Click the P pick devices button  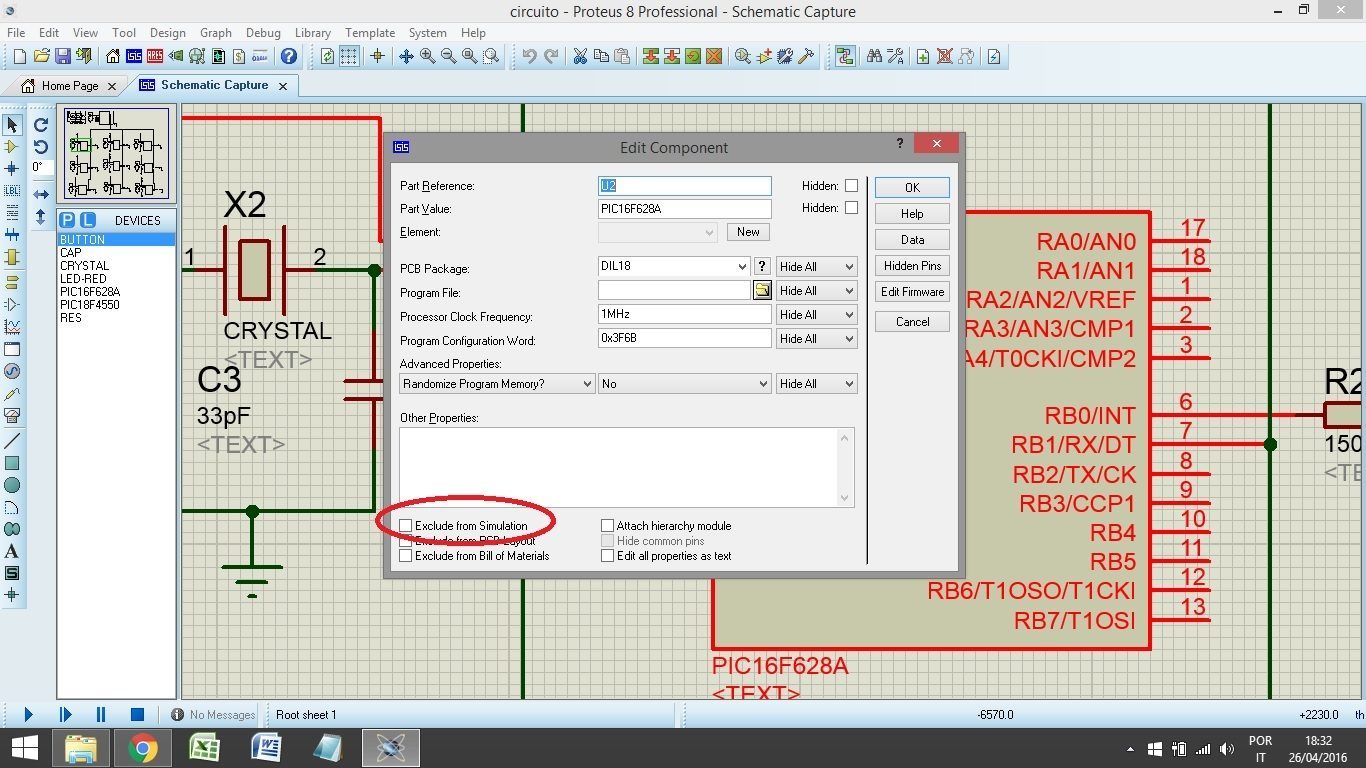tap(67, 220)
